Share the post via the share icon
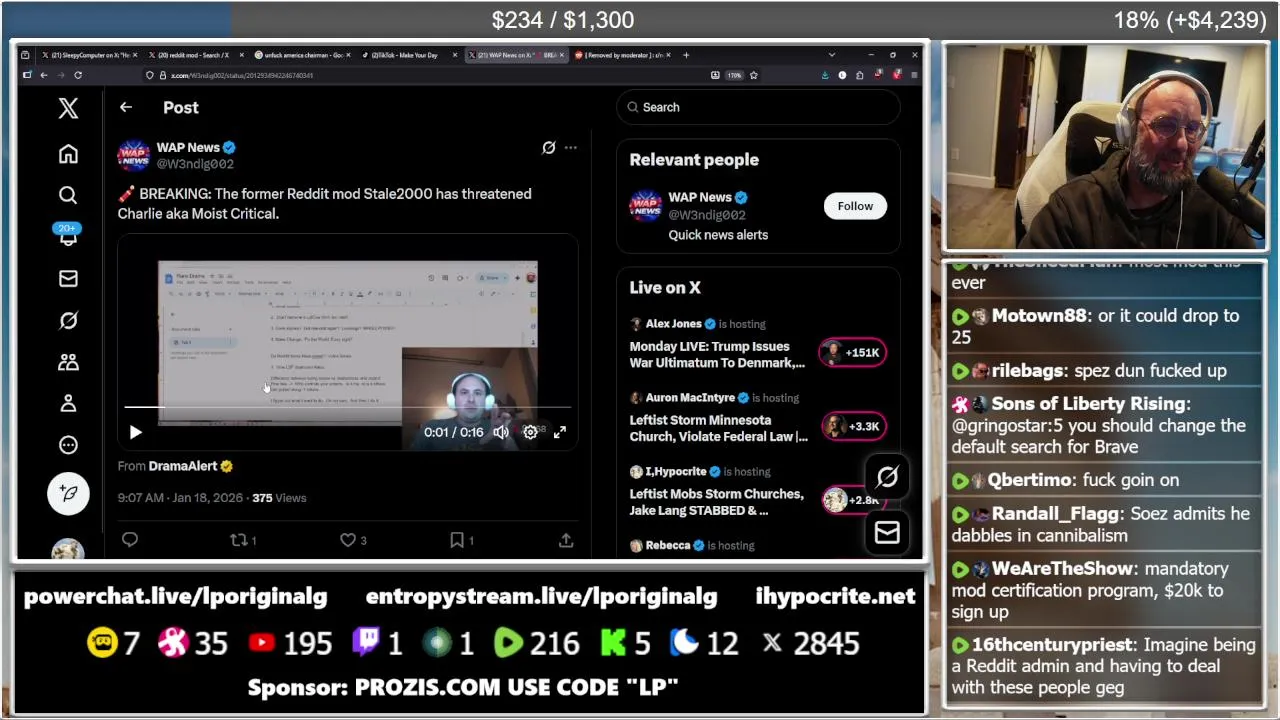The image size is (1280, 720). tap(566, 540)
